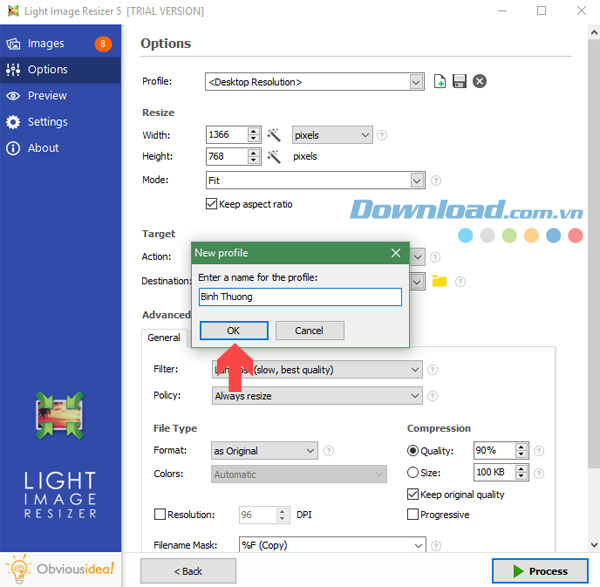Switch to the General tab
This screenshot has width=600, height=587.
pyautogui.click(x=164, y=338)
